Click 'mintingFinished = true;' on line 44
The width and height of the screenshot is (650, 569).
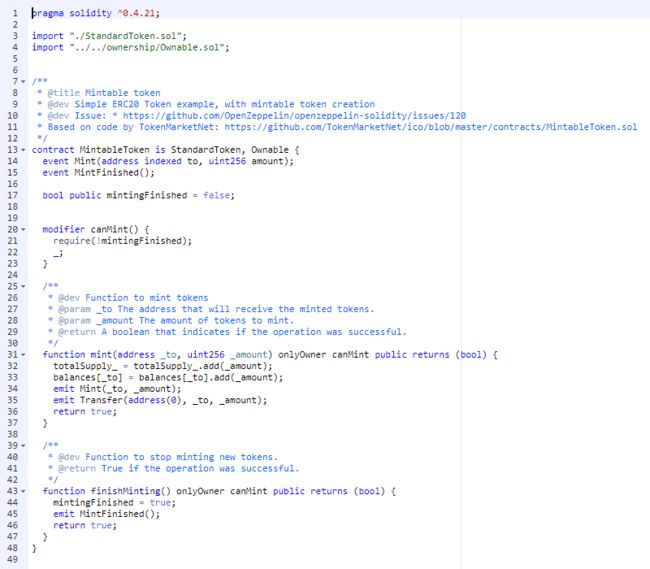[114, 503]
